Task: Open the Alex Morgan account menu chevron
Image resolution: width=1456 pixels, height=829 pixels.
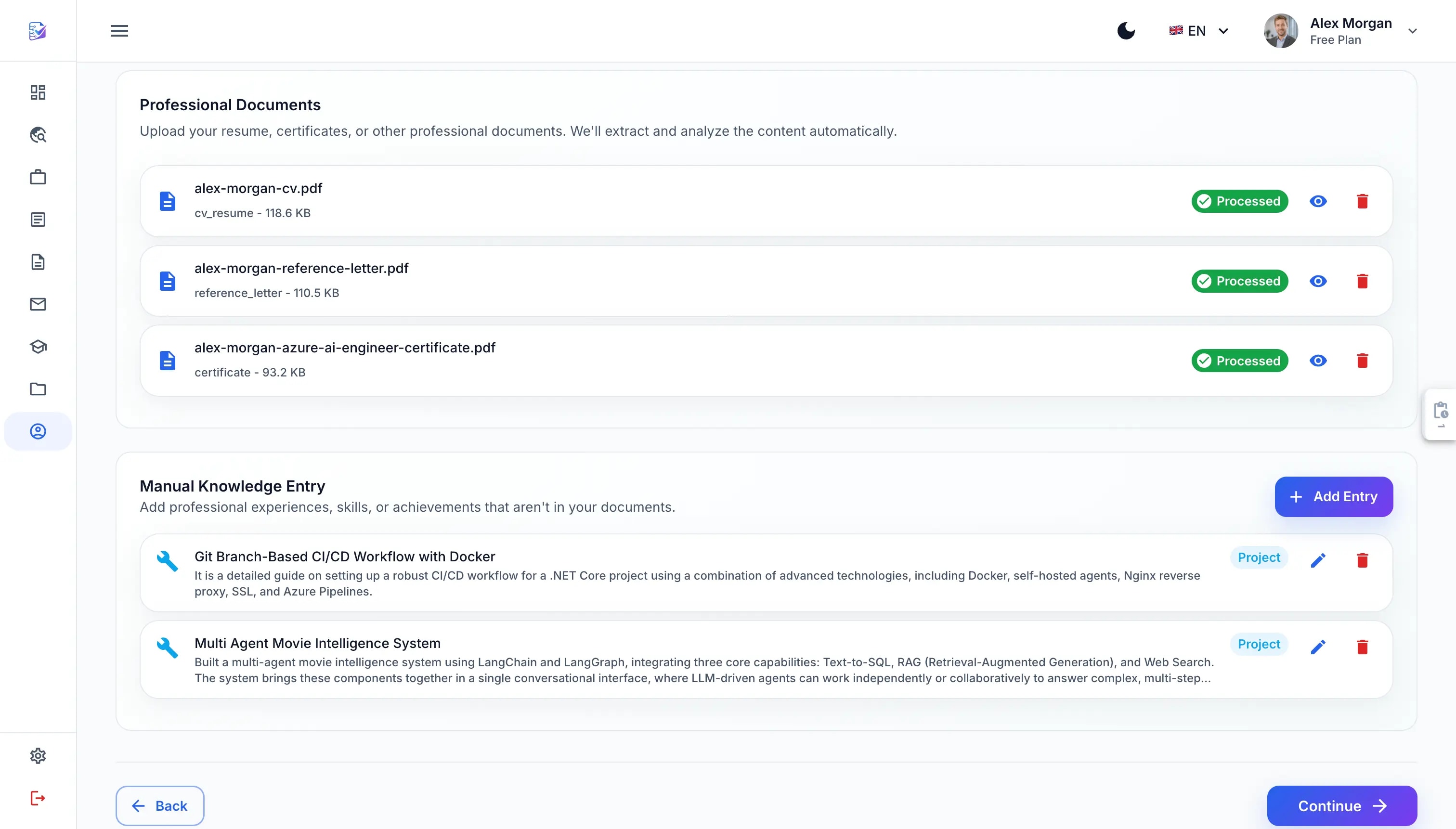Action: (x=1412, y=31)
